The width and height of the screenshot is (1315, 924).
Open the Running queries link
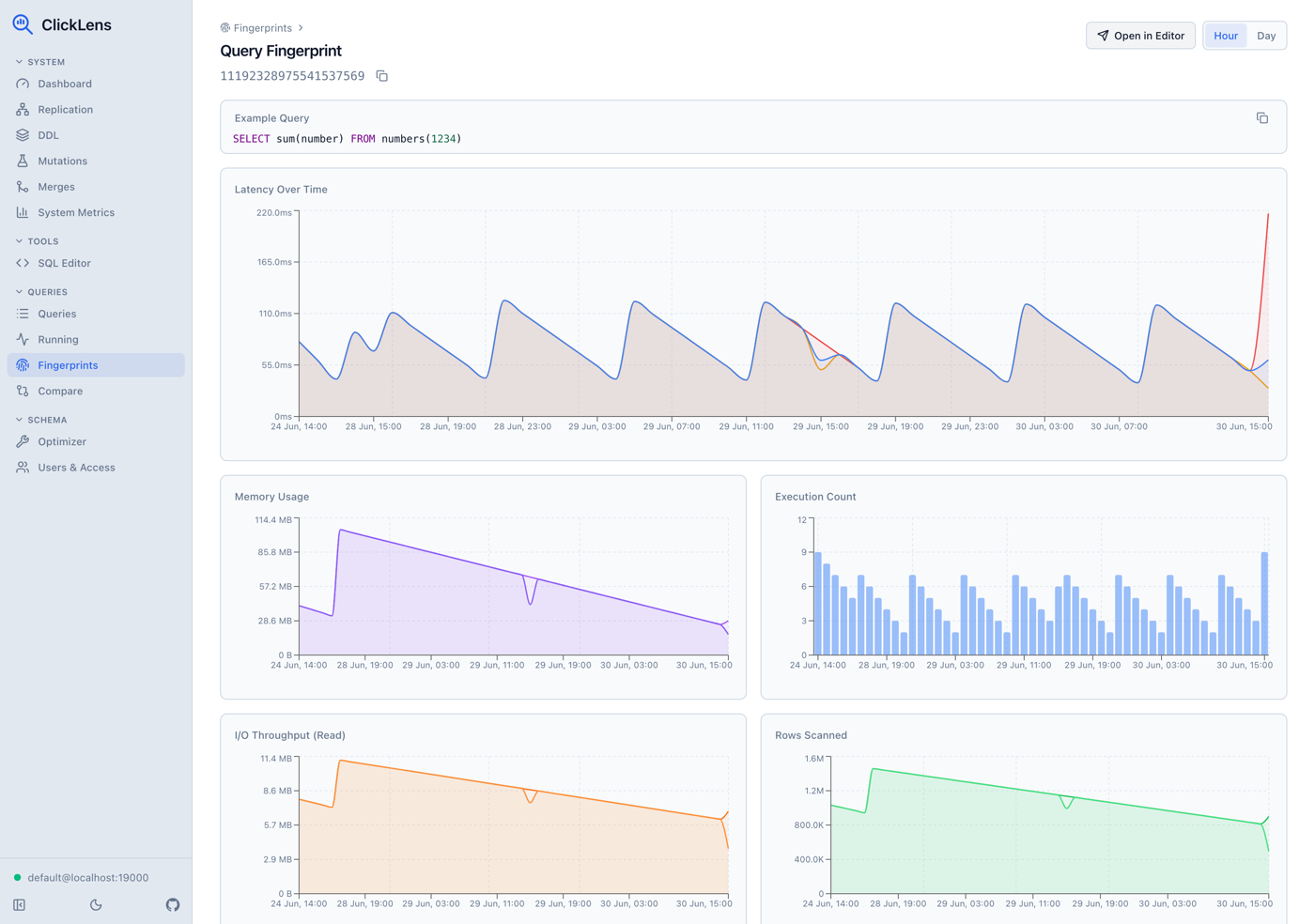pyautogui.click(x=96, y=339)
